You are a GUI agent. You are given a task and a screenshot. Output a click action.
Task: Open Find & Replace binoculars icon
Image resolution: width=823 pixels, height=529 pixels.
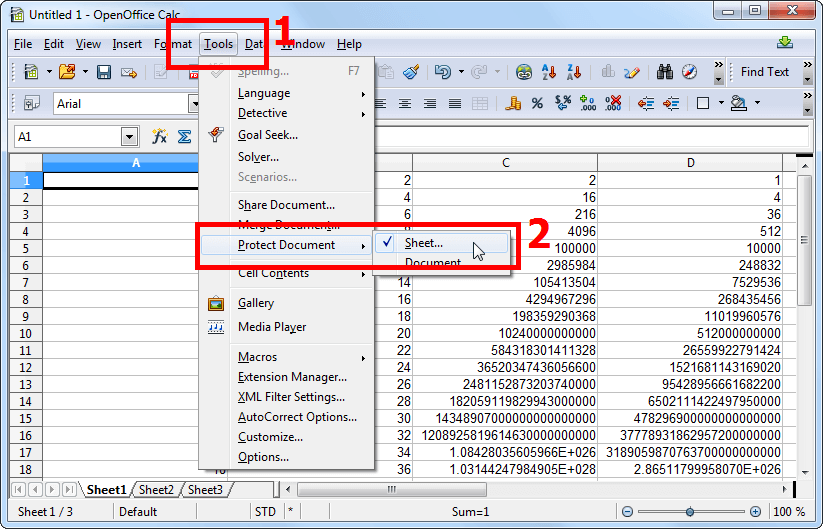coord(666,72)
